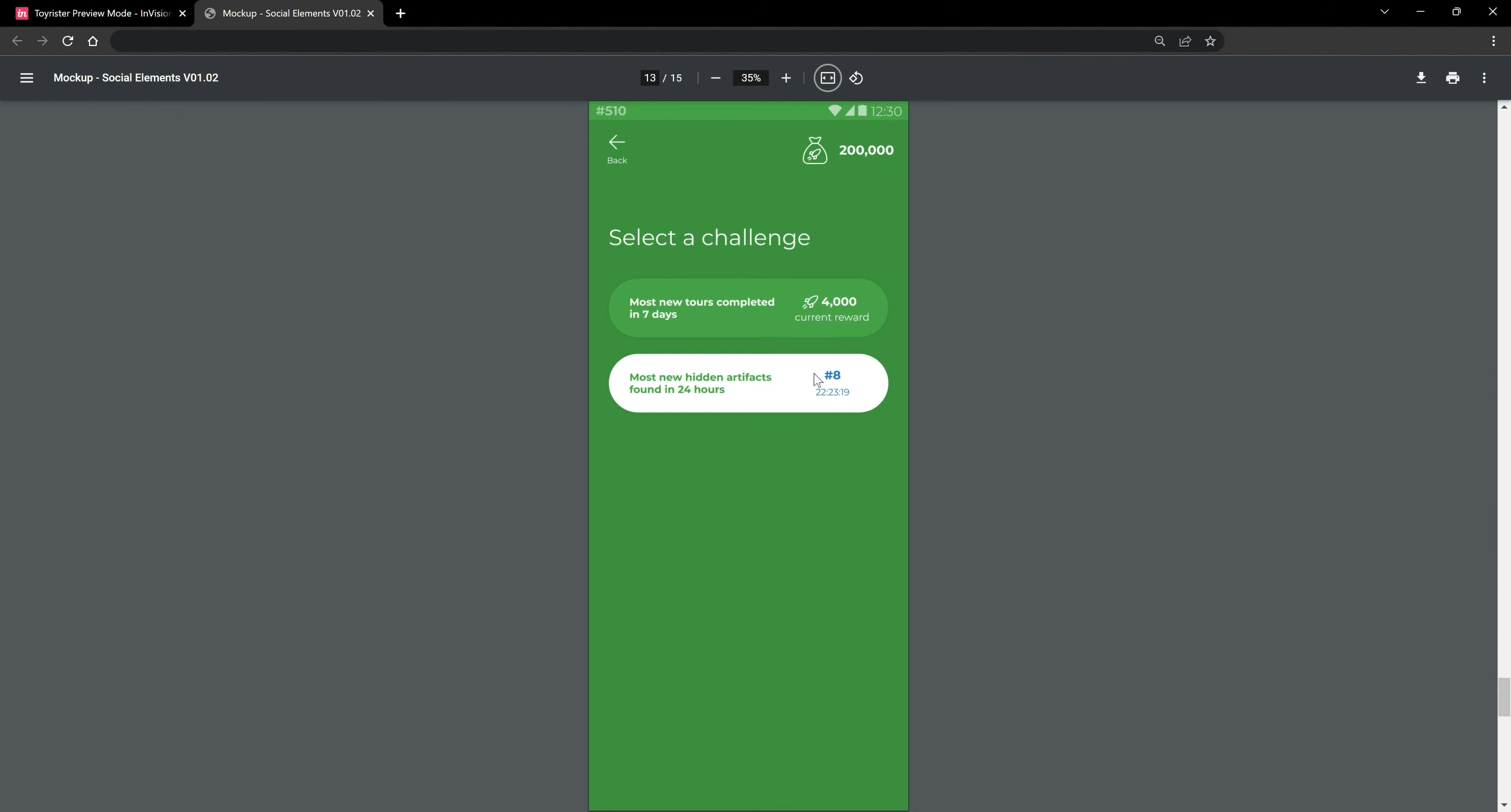Click the #8 rank text

tap(832, 375)
